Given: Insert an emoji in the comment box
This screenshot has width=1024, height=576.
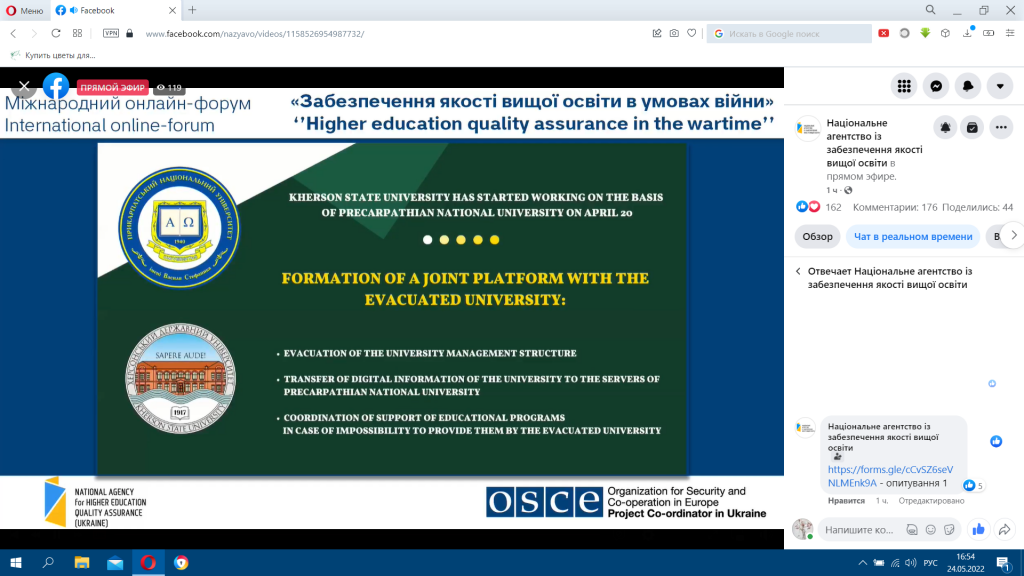Looking at the screenshot, I should click(x=931, y=530).
